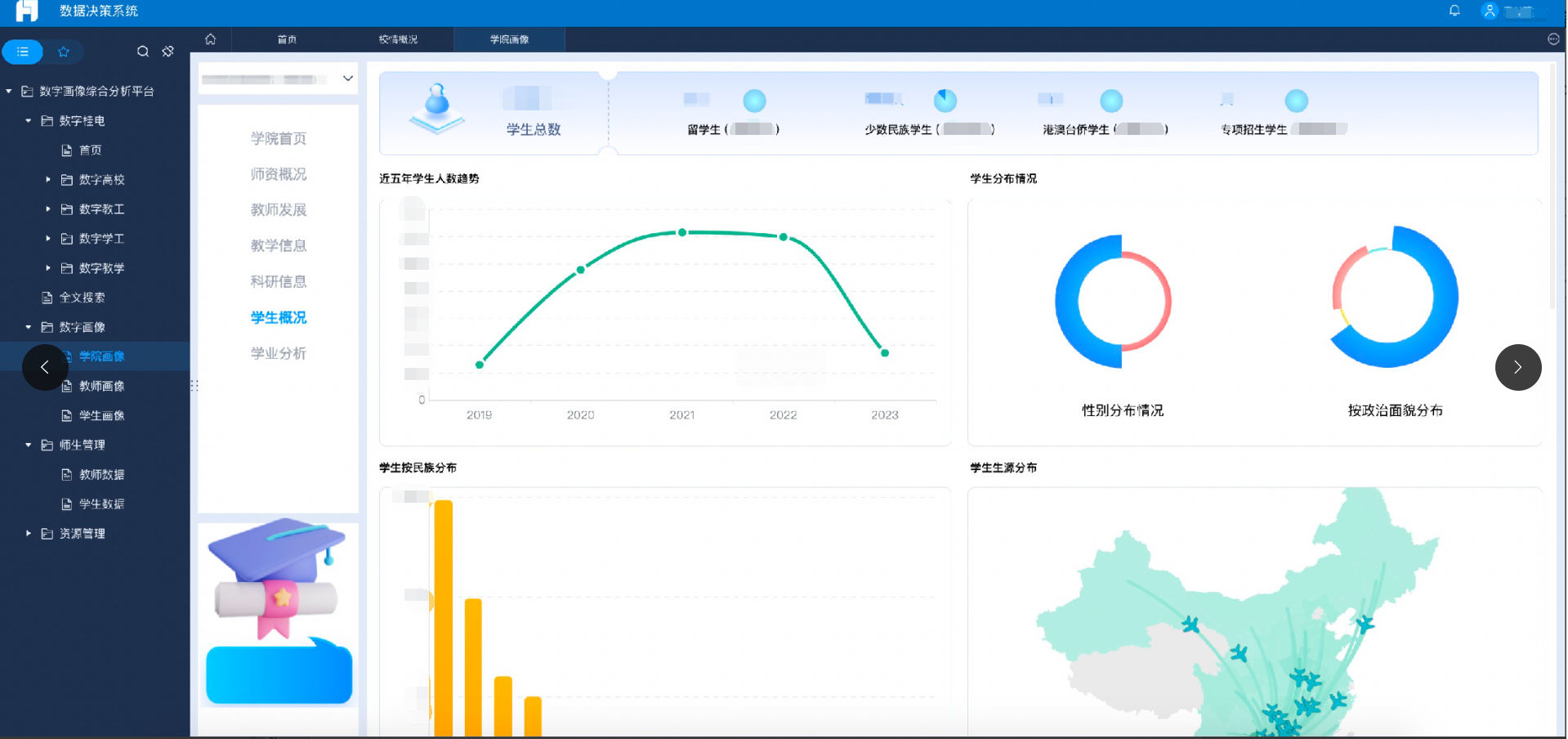The height and width of the screenshot is (739, 1568).
Task: Click the 2021 data point on trend chart
Action: [682, 233]
